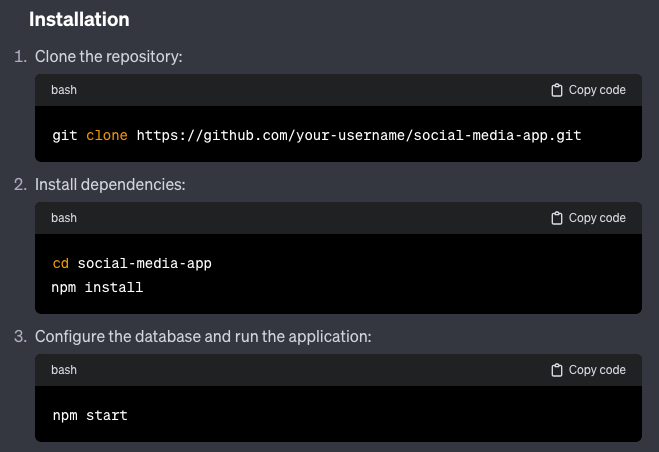Screen dimensions: 659x452
Task: Click the GitHub repository URL in the code
Action: click(x=359, y=134)
